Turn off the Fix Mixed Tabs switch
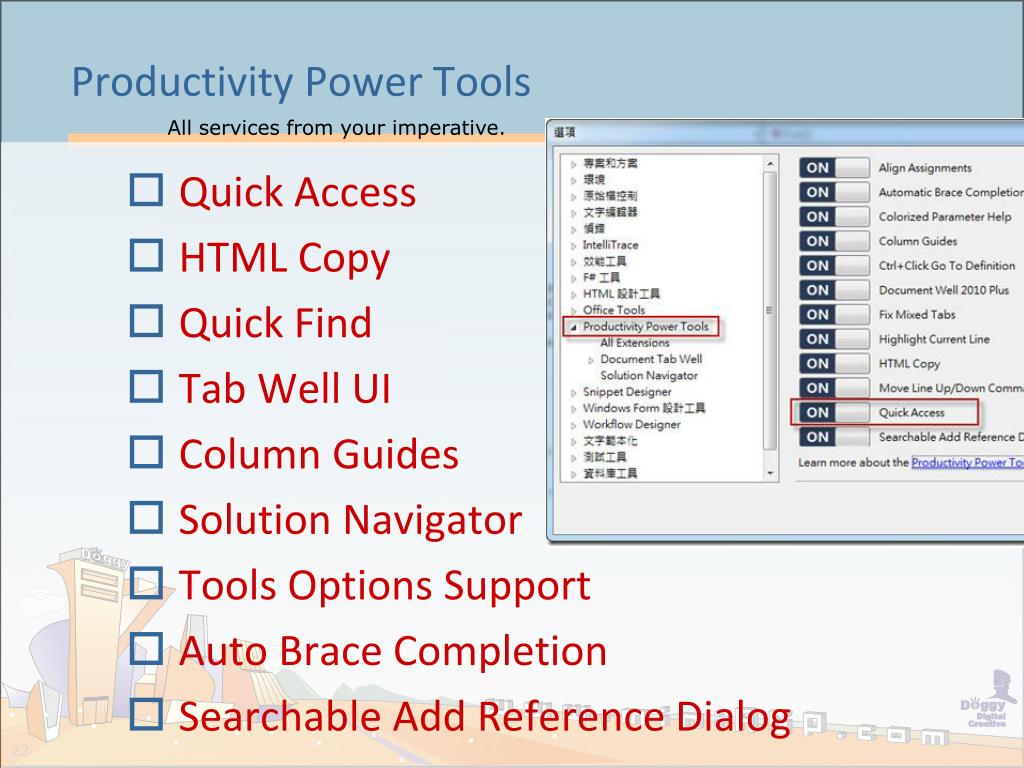Viewport: 1024px width, 768px height. [834, 315]
